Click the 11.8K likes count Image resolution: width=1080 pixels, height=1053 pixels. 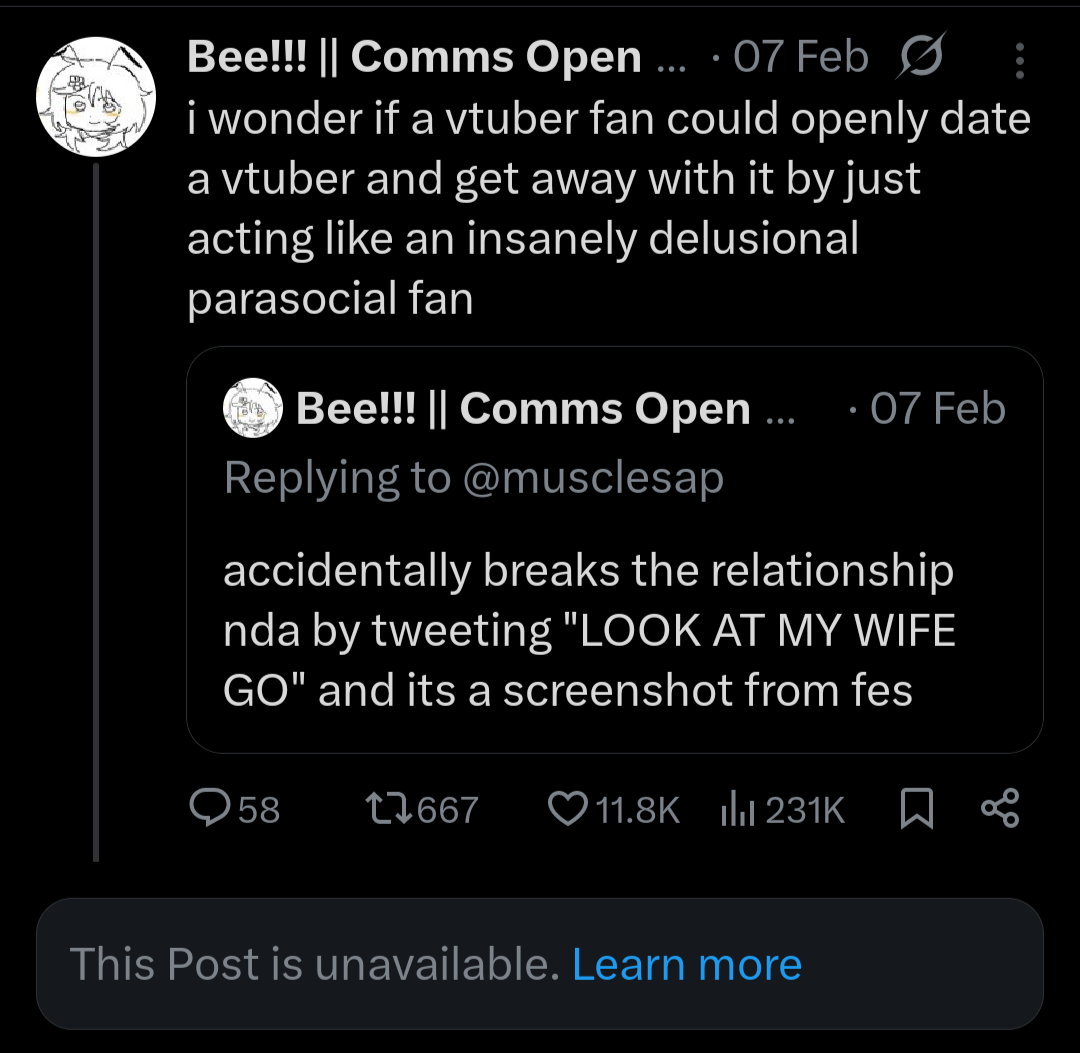pos(637,809)
